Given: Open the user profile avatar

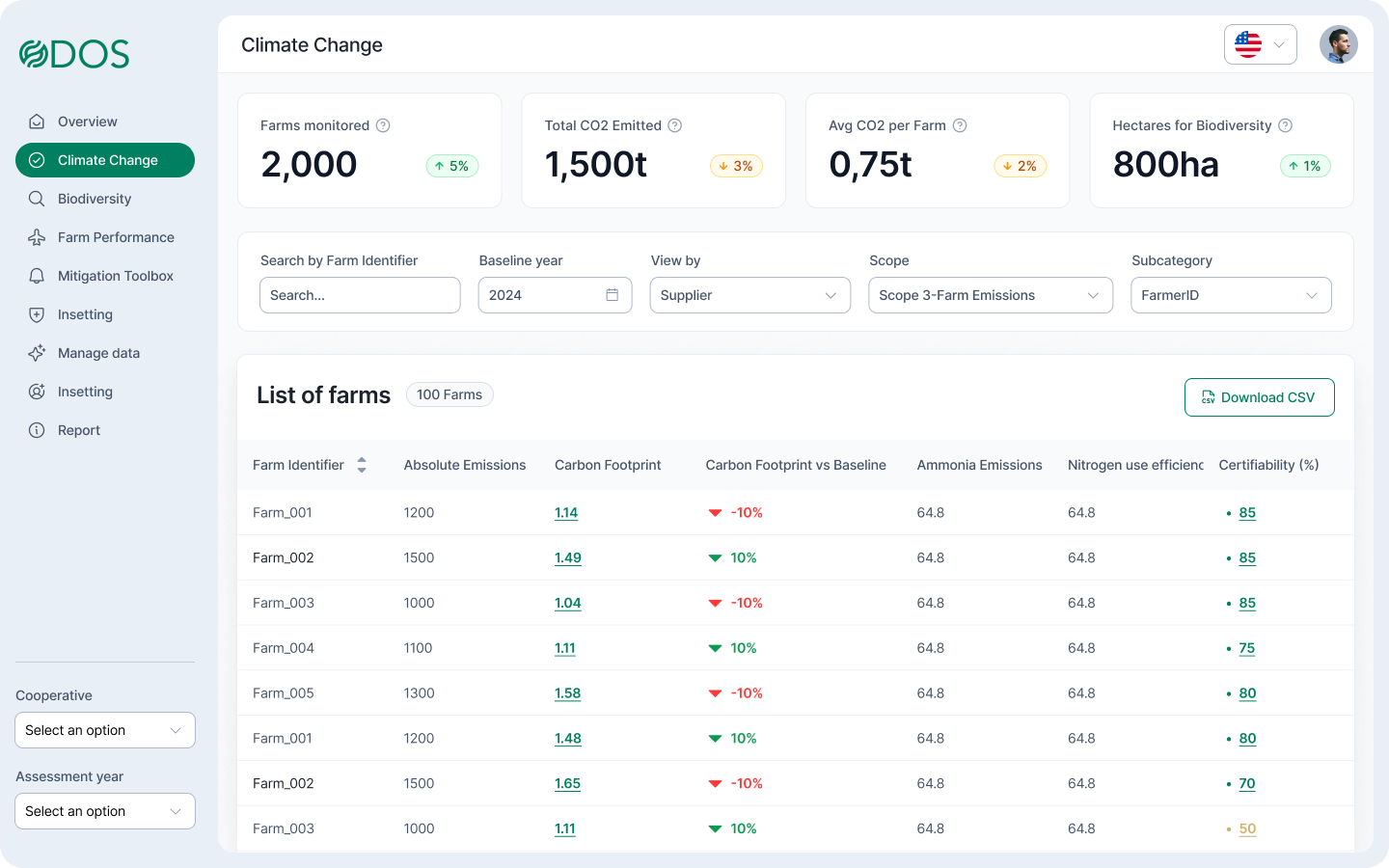Looking at the screenshot, I should tap(1339, 44).
